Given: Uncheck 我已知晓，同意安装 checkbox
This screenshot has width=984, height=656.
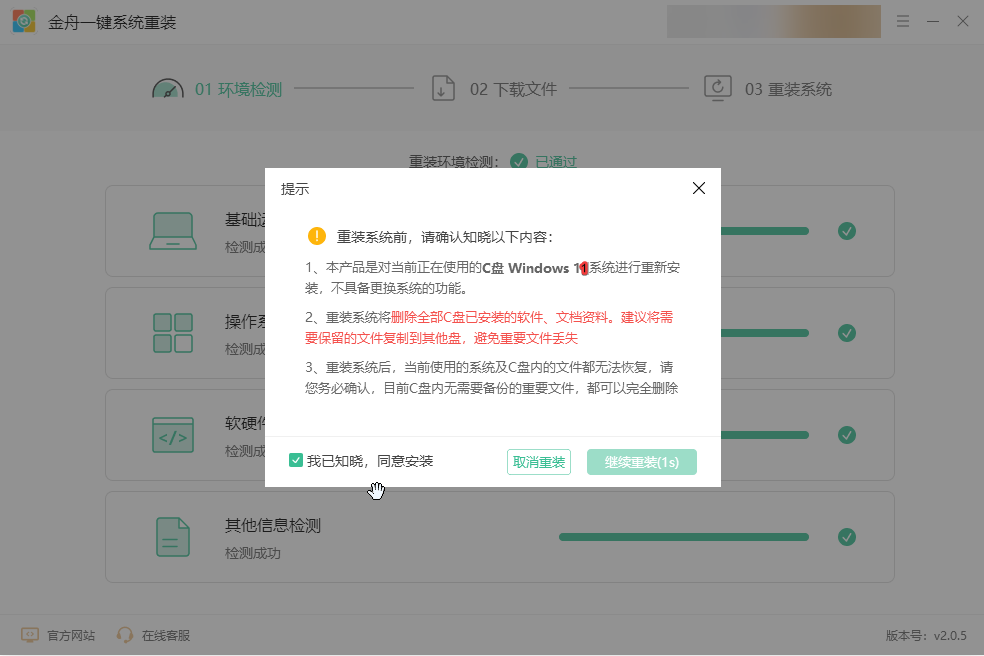Looking at the screenshot, I should pyautogui.click(x=296, y=461).
